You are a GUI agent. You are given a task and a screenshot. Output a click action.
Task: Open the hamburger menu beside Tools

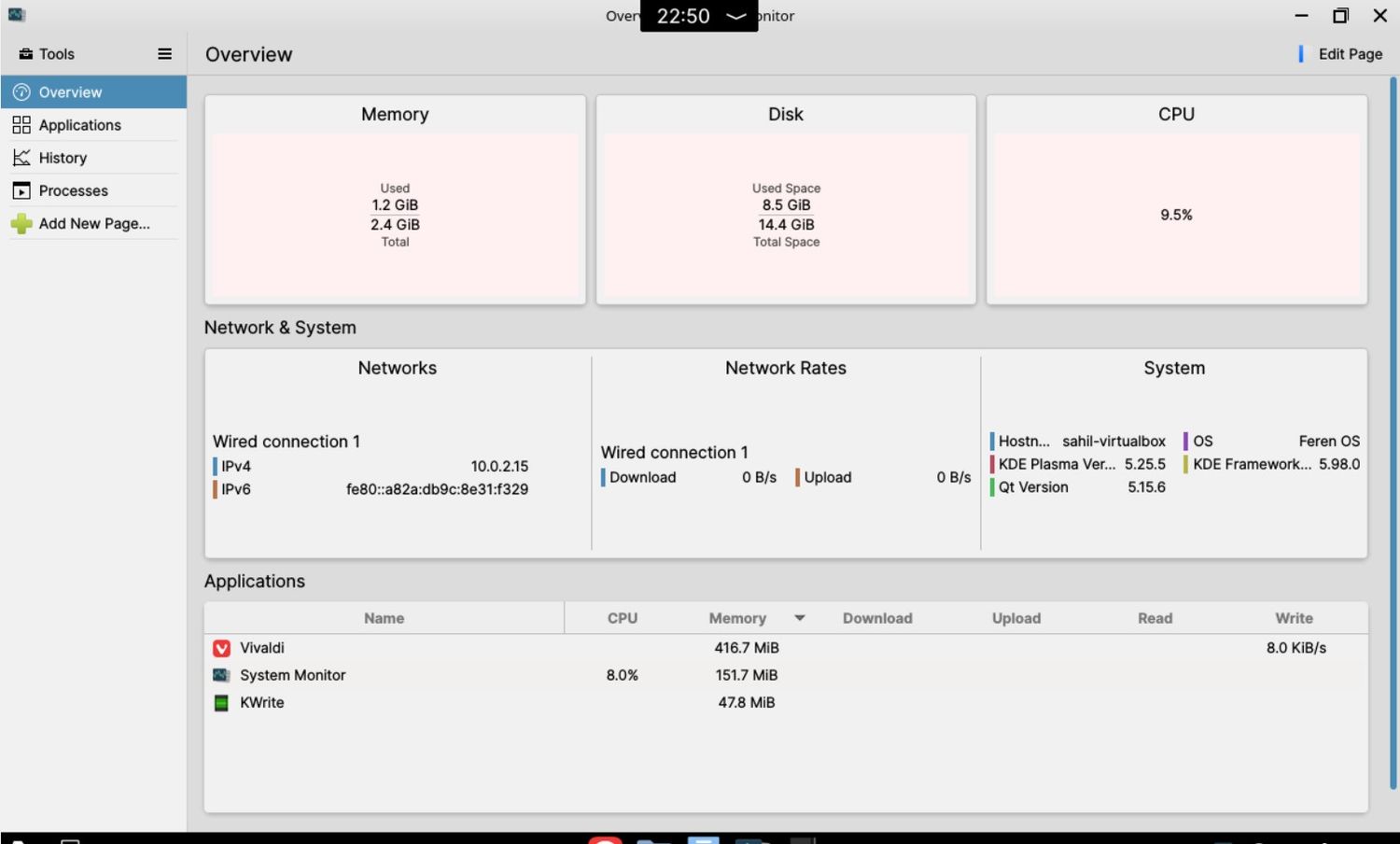(x=164, y=54)
